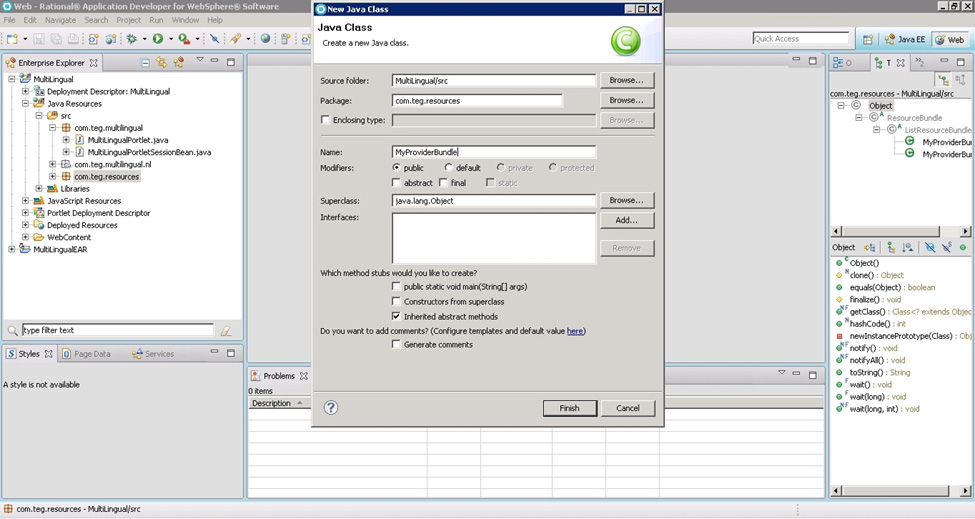
Task: Click the open web browser globe icon
Action: [265, 39]
